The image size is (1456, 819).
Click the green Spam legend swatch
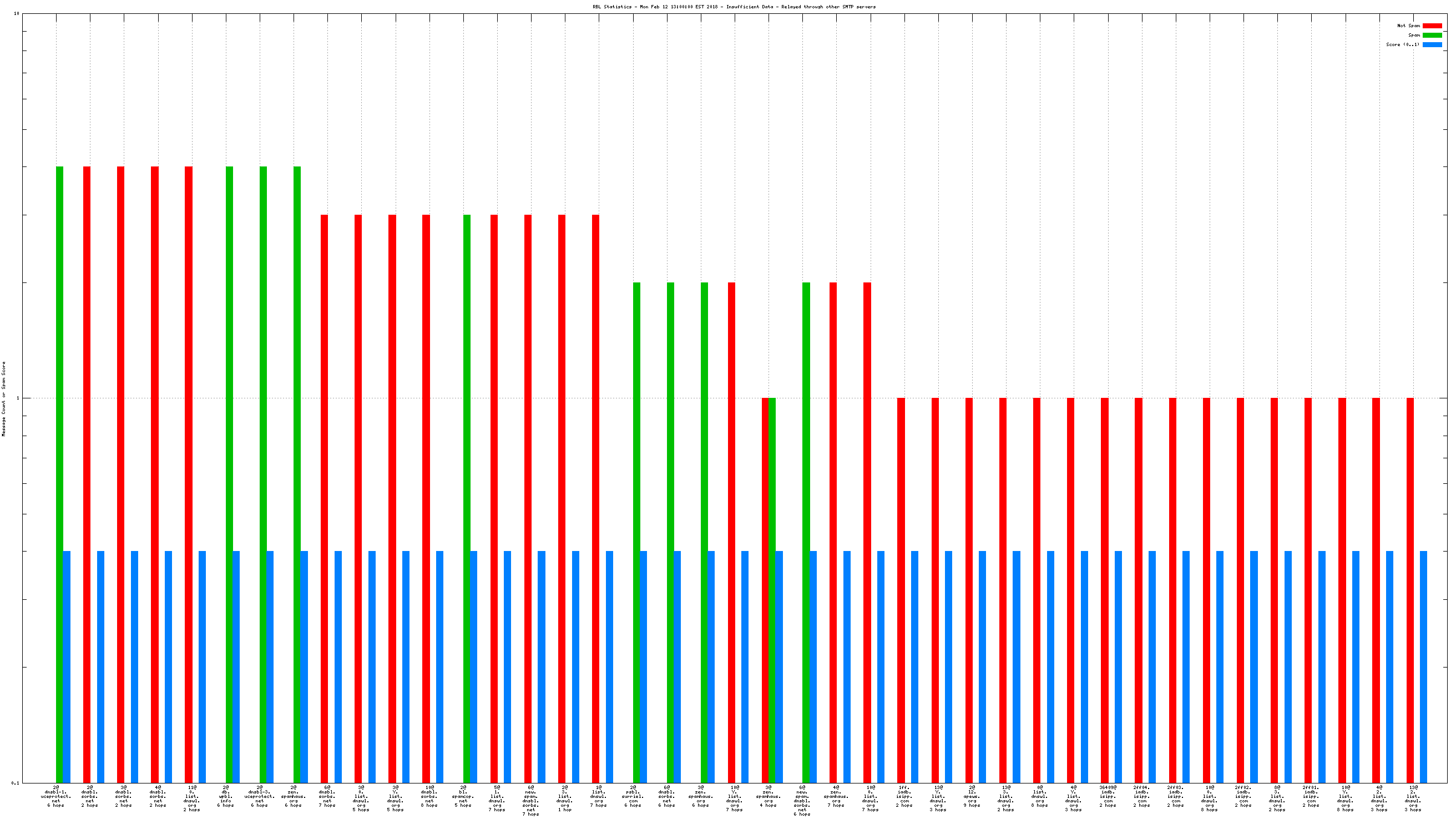(x=1432, y=35)
